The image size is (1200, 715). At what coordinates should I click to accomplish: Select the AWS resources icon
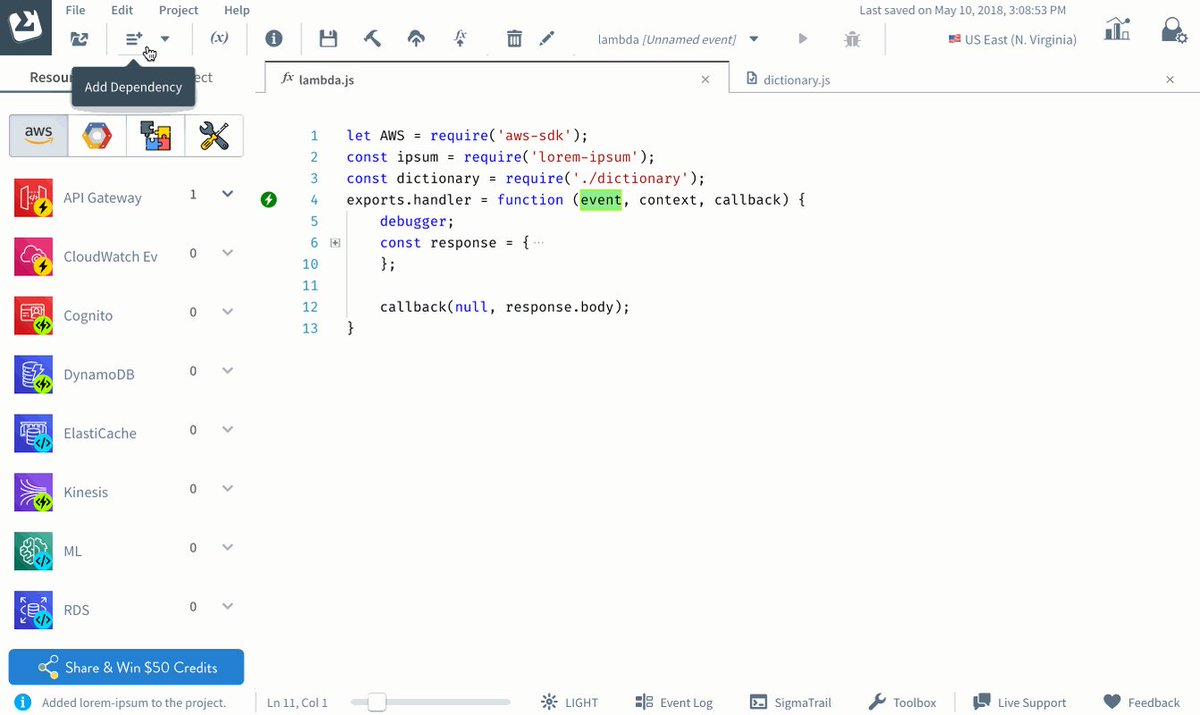[39, 135]
